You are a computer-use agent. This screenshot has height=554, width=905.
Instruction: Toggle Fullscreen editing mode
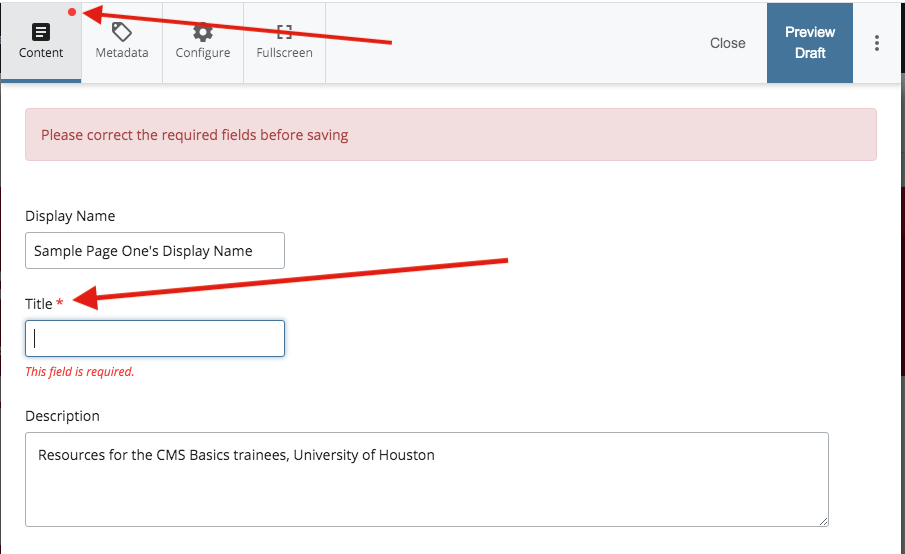[285, 42]
